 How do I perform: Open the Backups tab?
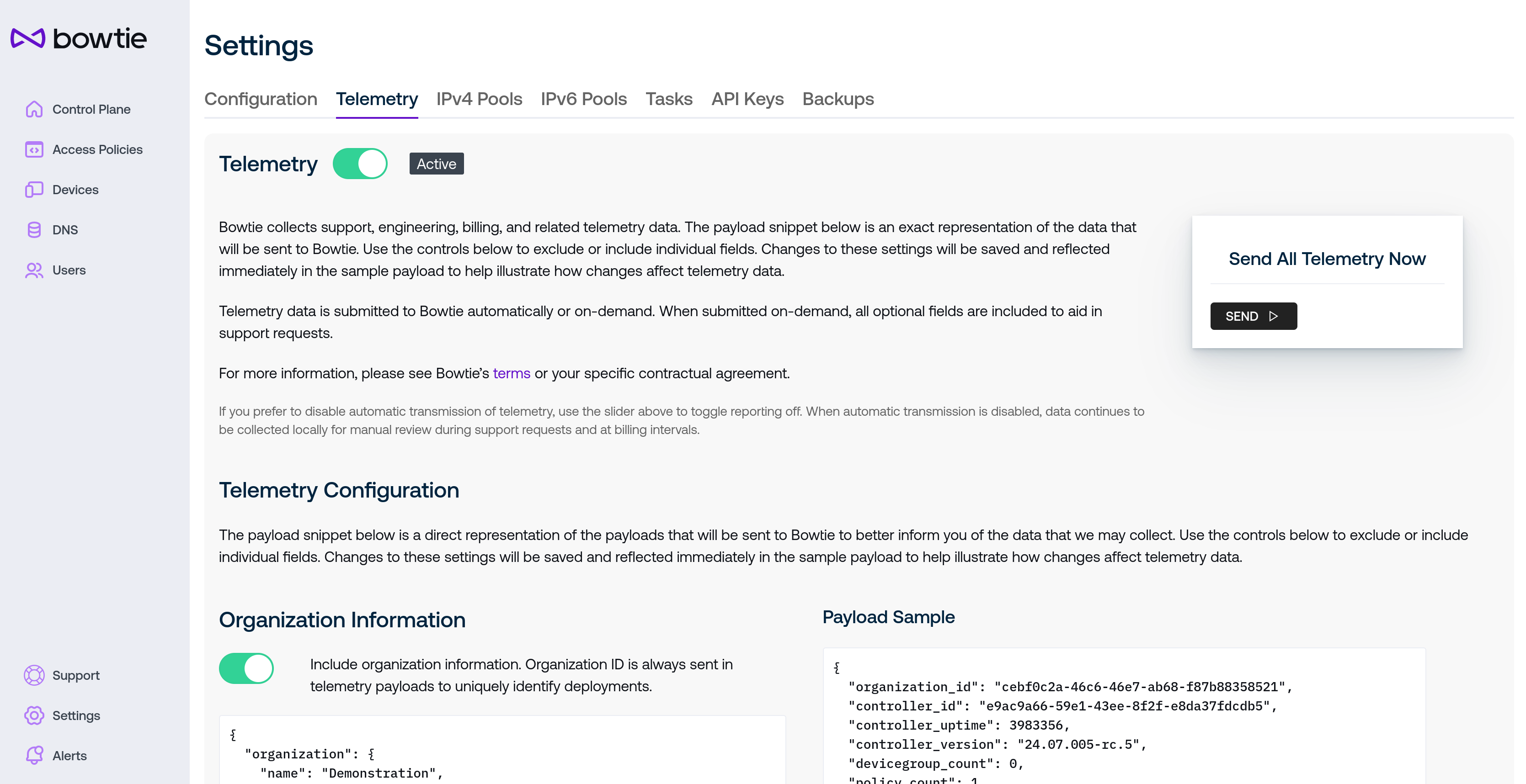click(838, 99)
